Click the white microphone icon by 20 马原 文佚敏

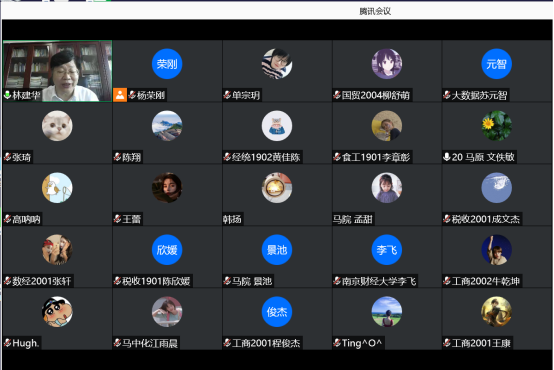[x=447, y=157]
